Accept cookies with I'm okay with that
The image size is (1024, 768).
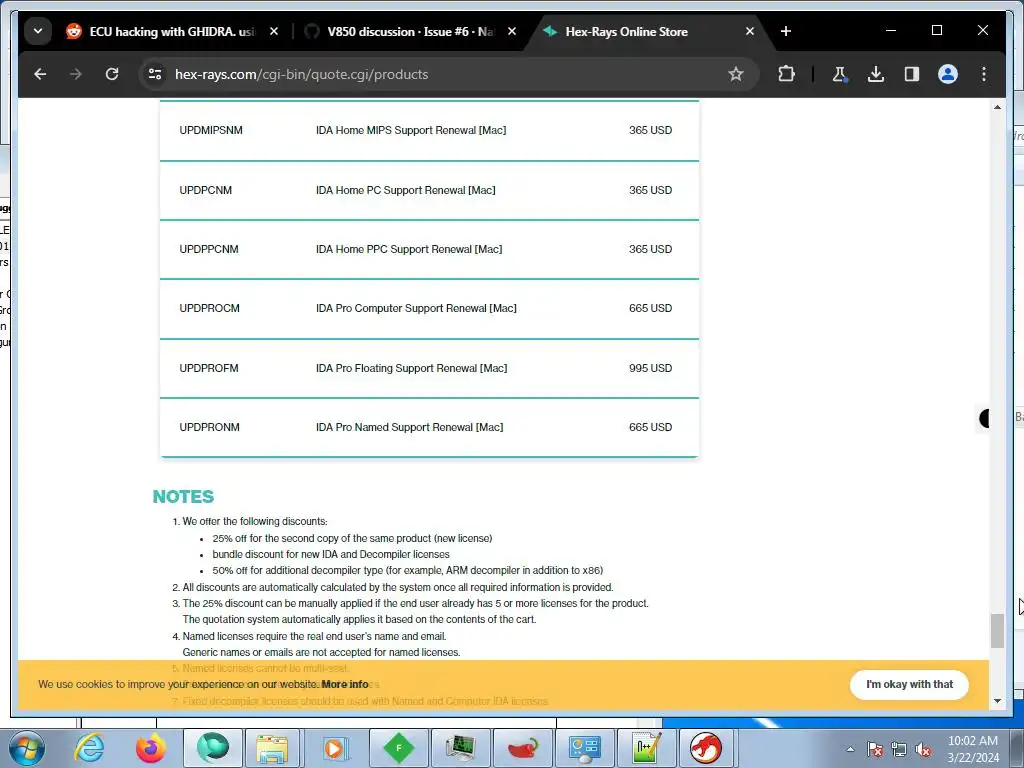click(909, 684)
